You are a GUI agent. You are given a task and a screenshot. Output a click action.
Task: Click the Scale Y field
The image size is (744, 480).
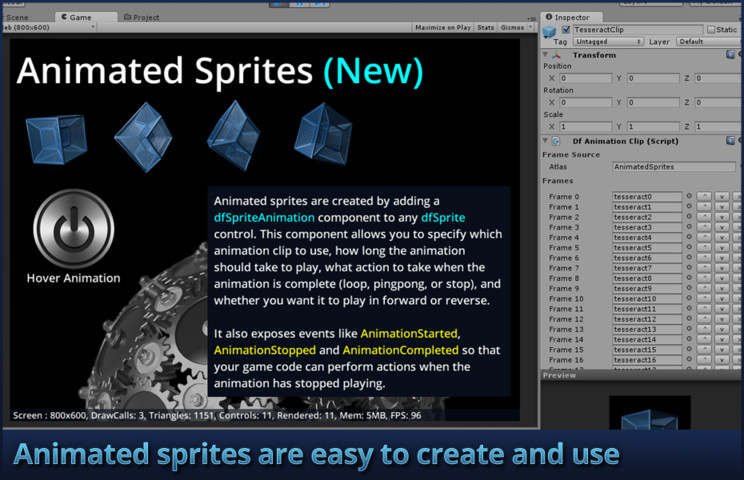(653, 127)
